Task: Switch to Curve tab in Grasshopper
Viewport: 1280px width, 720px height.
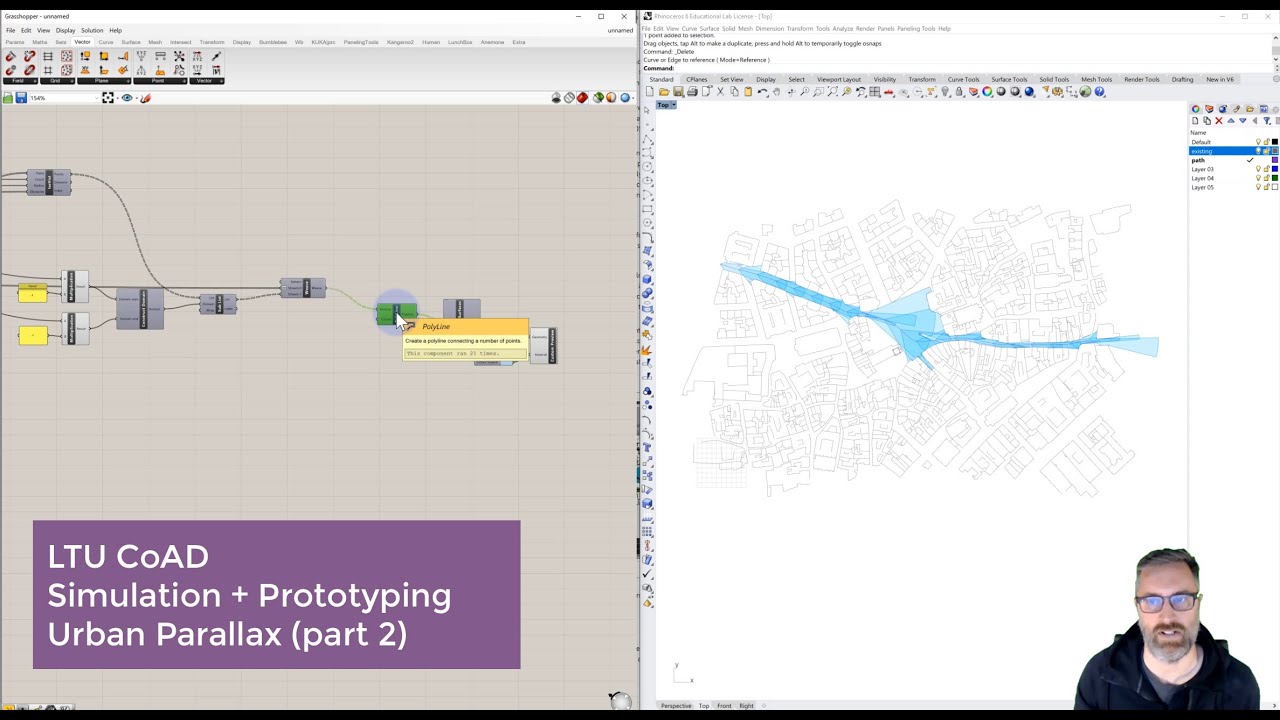Action: [x=105, y=42]
